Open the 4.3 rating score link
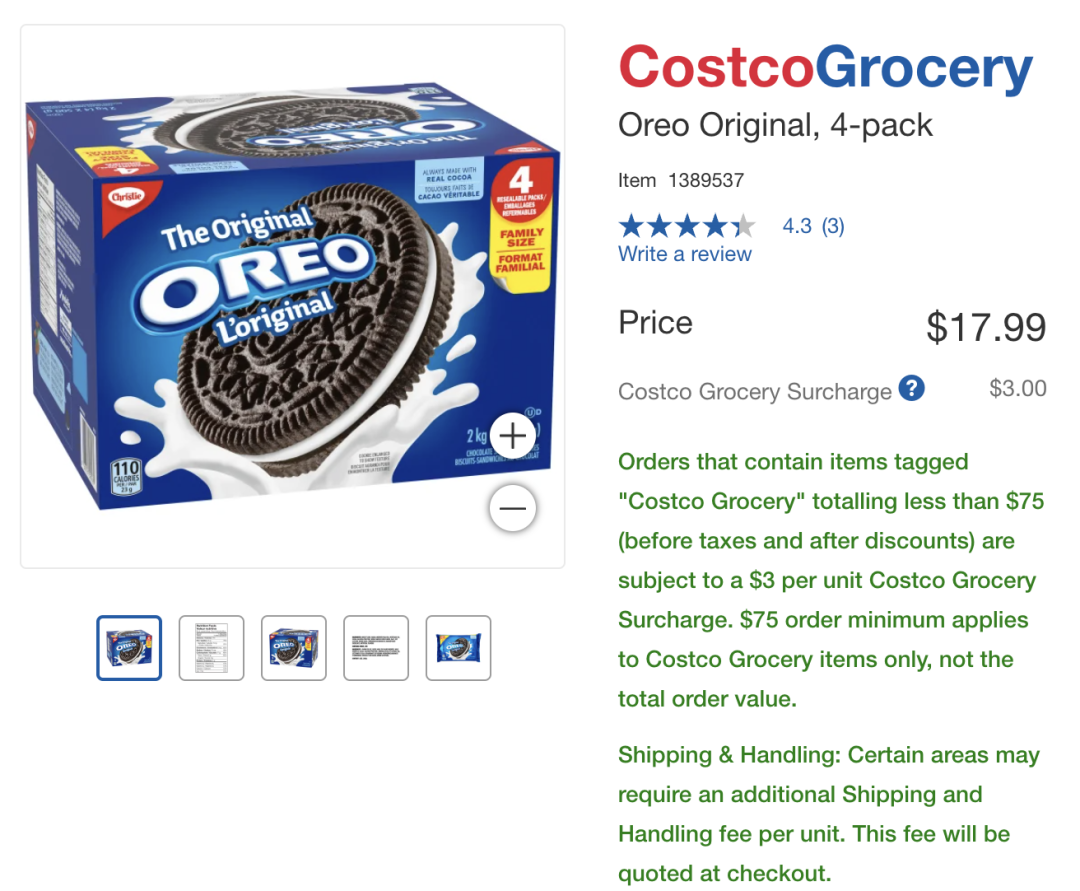Image resolution: width=1080 pixels, height=891 pixels. click(797, 226)
